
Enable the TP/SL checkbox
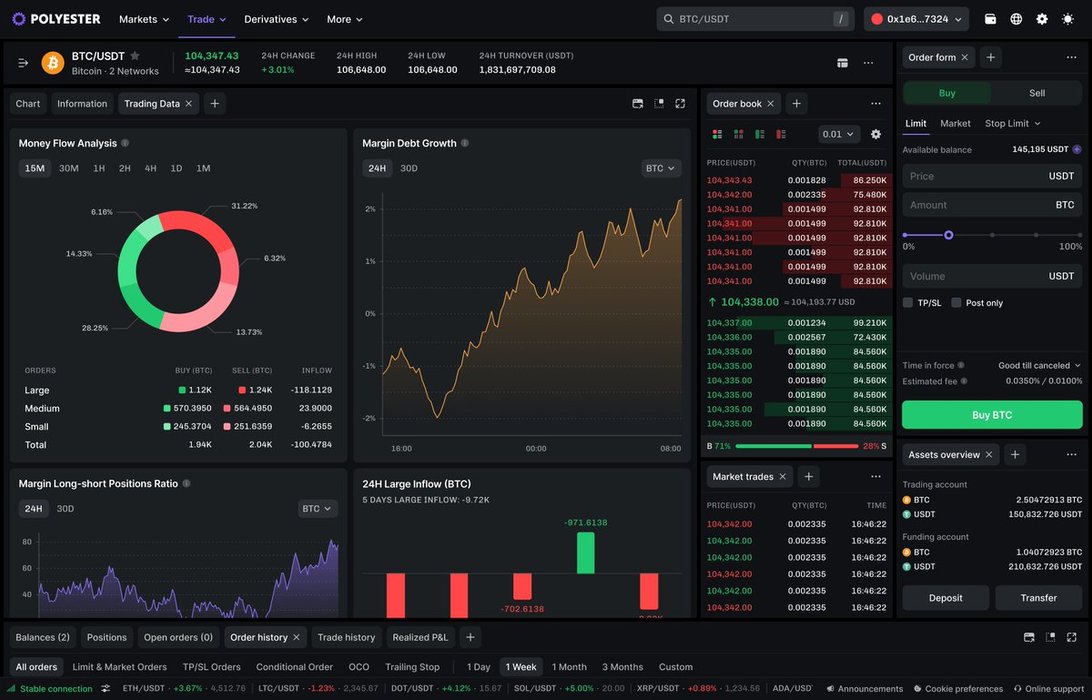coord(908,302)
